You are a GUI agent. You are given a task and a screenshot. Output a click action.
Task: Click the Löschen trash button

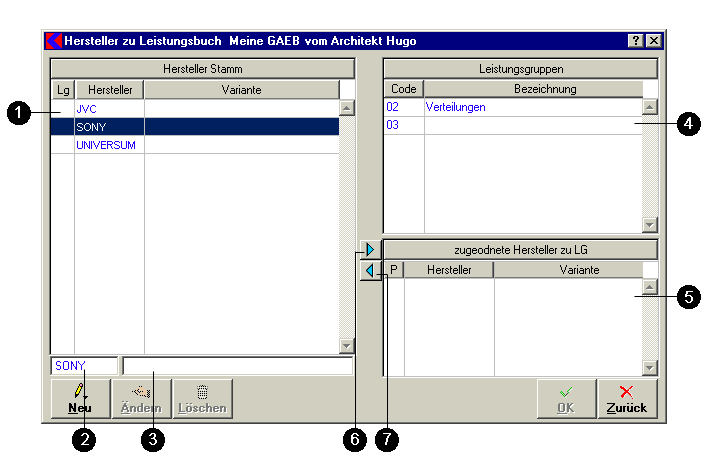pos(202,398)
